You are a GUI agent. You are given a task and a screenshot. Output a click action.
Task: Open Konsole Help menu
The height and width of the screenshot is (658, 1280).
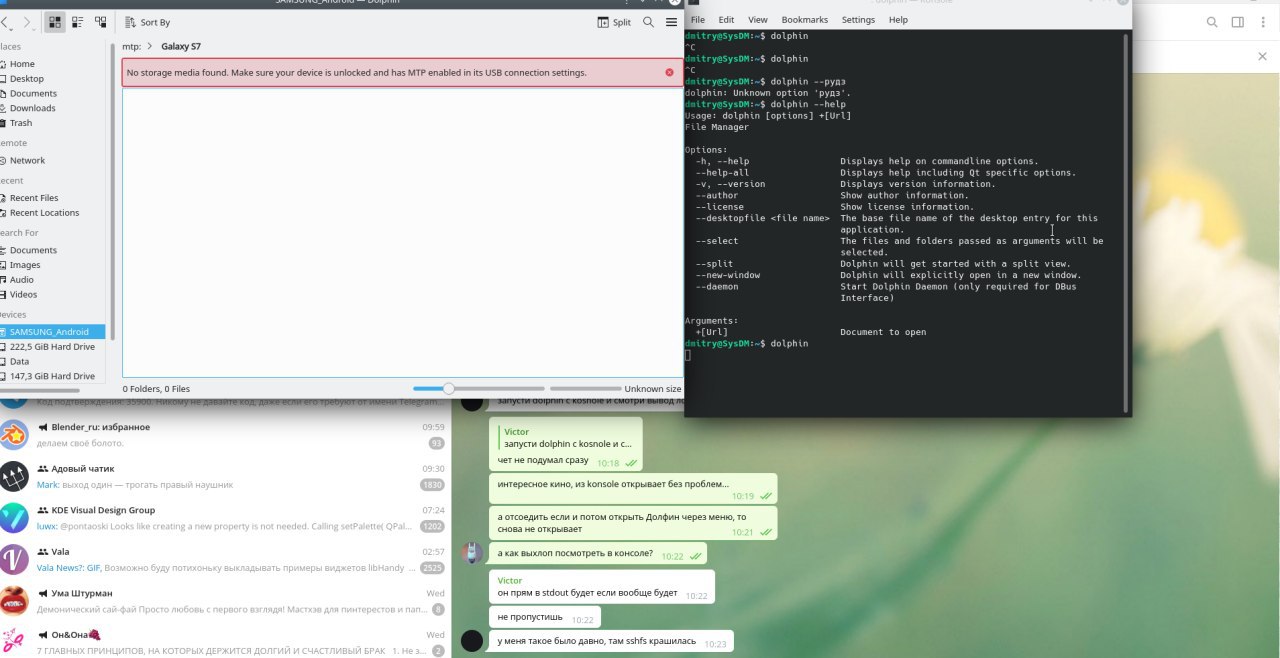pyautogui.click(x=898, y=20)
